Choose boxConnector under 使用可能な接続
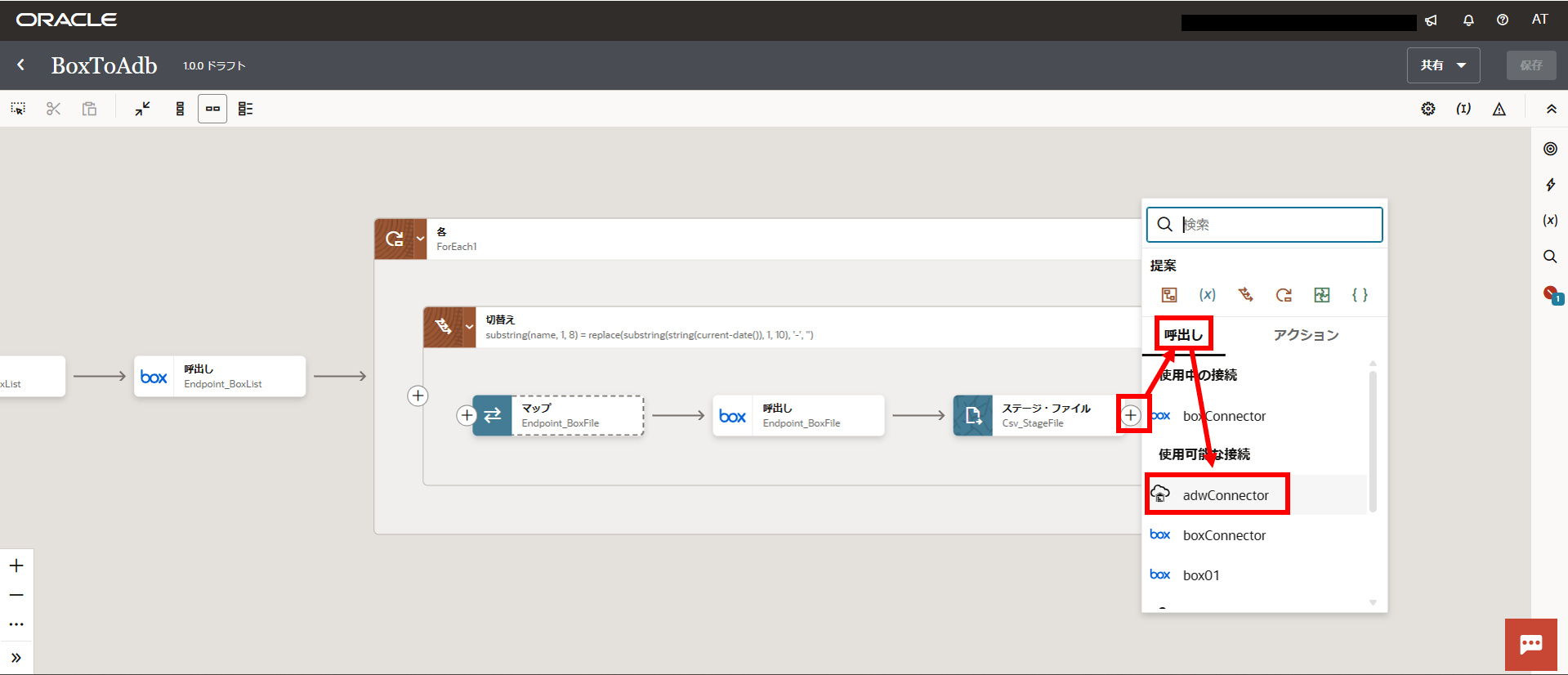This screenshot has height=675, width=1568. point(1255,535)
